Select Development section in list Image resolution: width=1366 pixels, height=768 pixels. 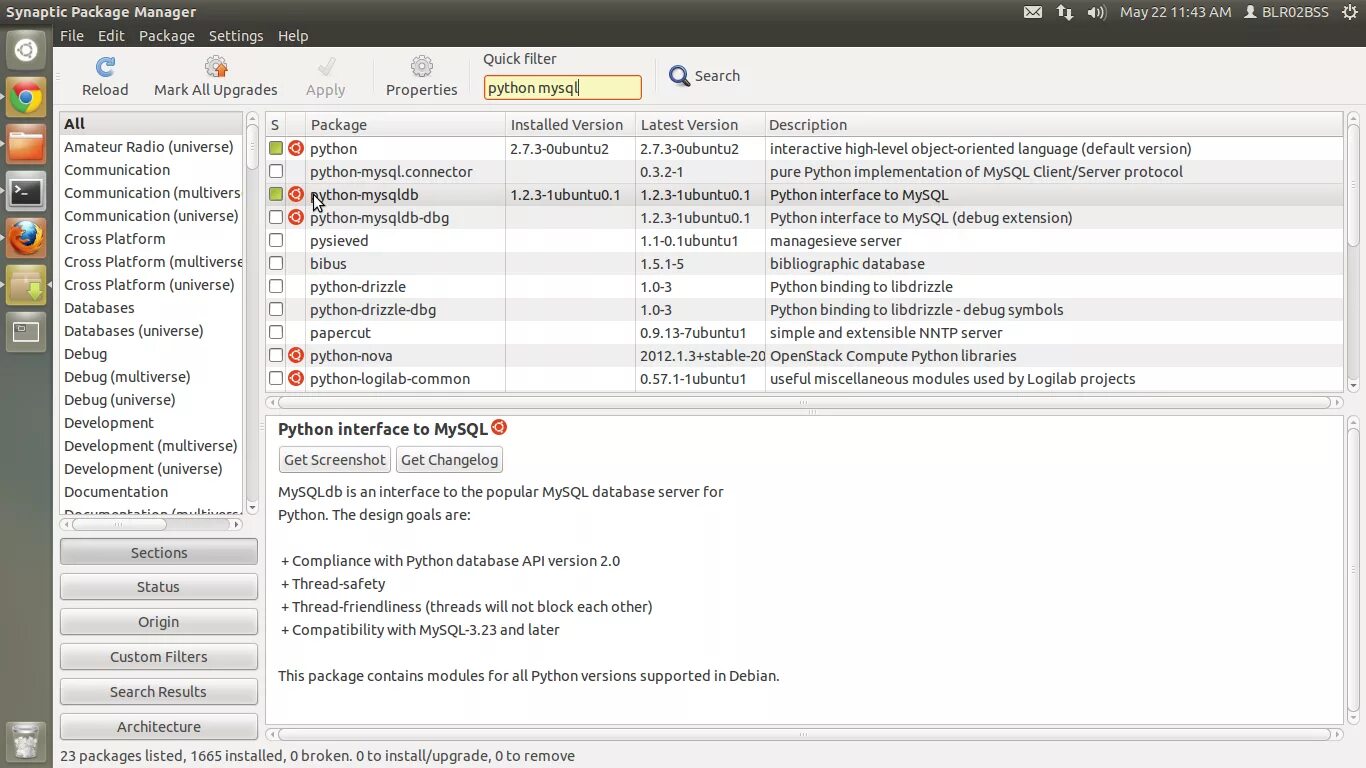109,423
